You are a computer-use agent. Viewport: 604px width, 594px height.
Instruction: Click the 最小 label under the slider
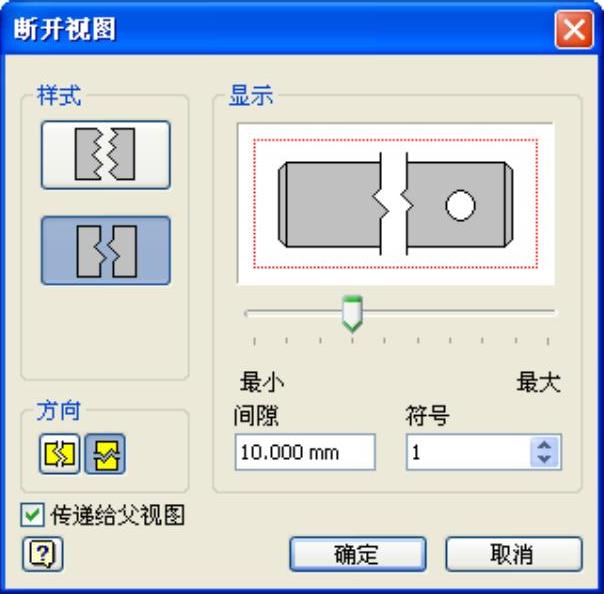coord(262,382)
